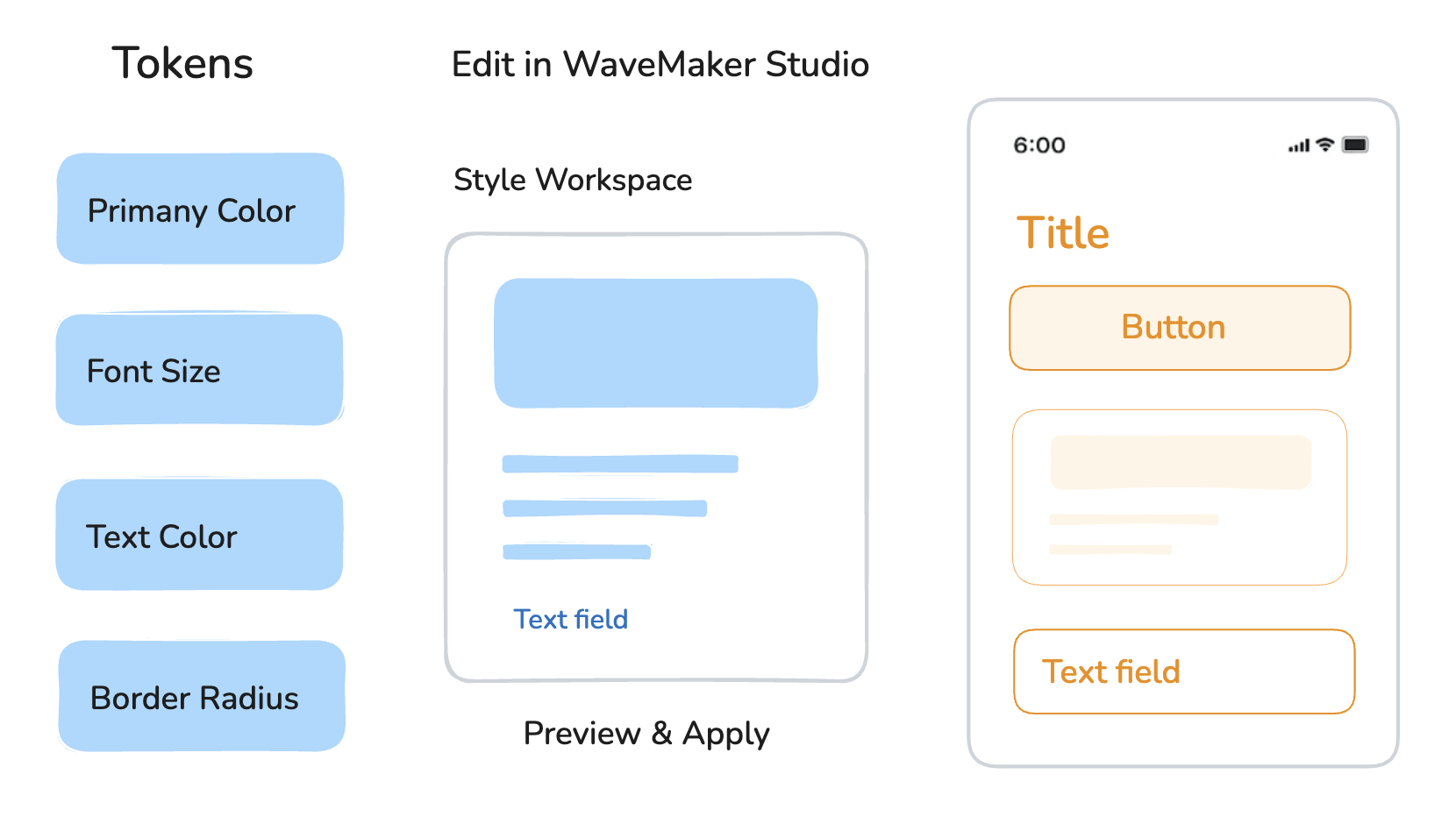1456x824 pixels.
Task: Click the Preview & Apply label
Action: 646,733
